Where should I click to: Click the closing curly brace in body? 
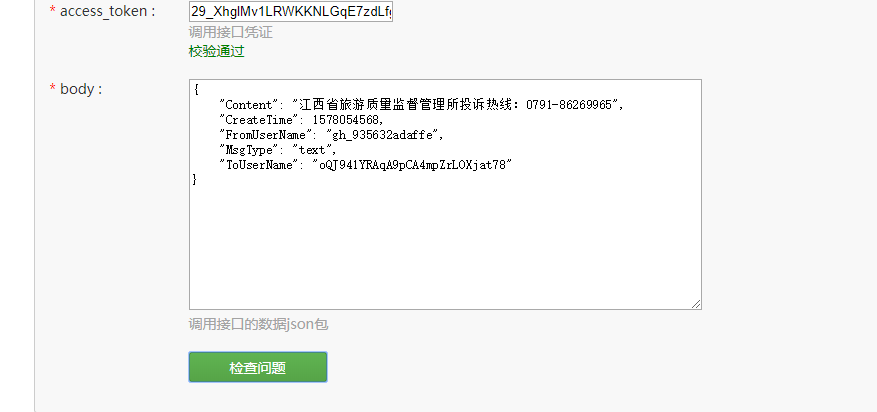click(195, 180)
